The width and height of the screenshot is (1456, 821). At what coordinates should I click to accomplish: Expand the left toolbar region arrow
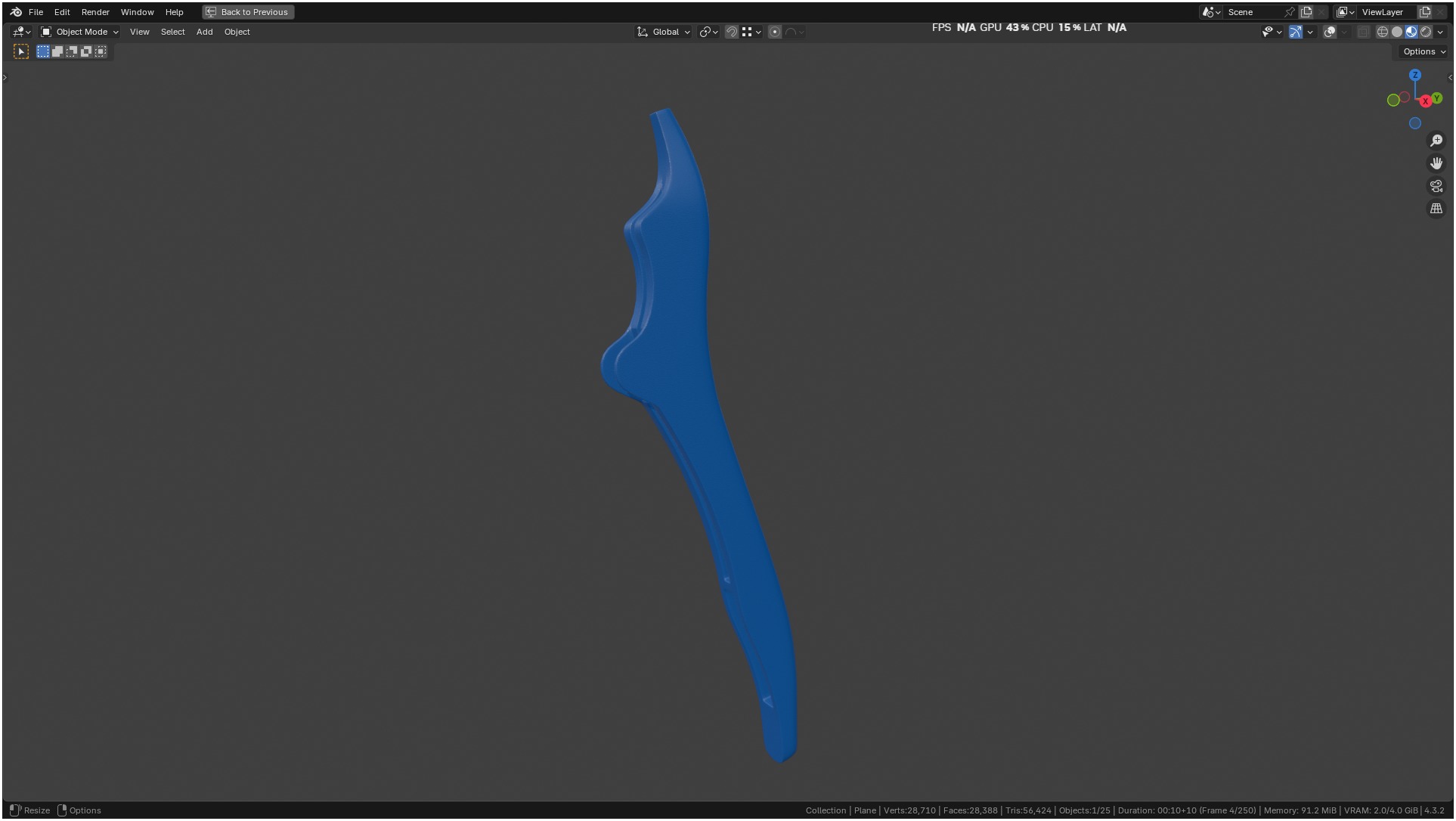[5, 77]
